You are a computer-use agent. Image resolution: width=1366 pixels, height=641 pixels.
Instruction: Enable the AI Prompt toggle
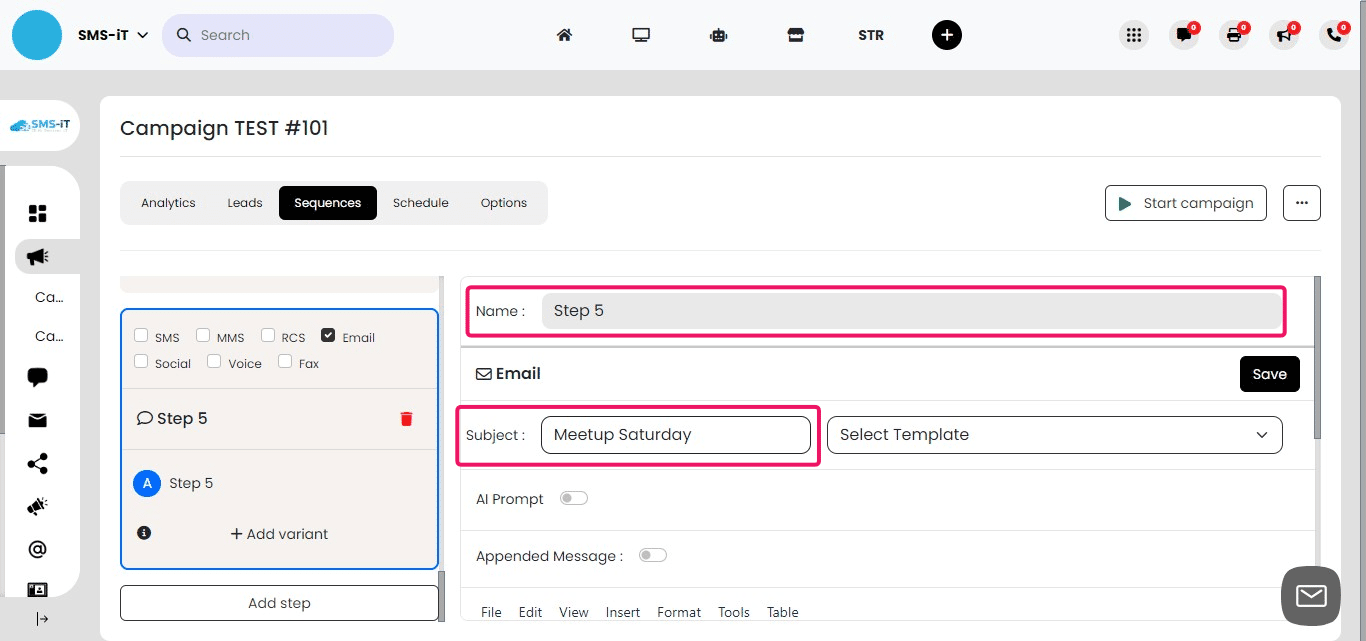pos(573,497)
